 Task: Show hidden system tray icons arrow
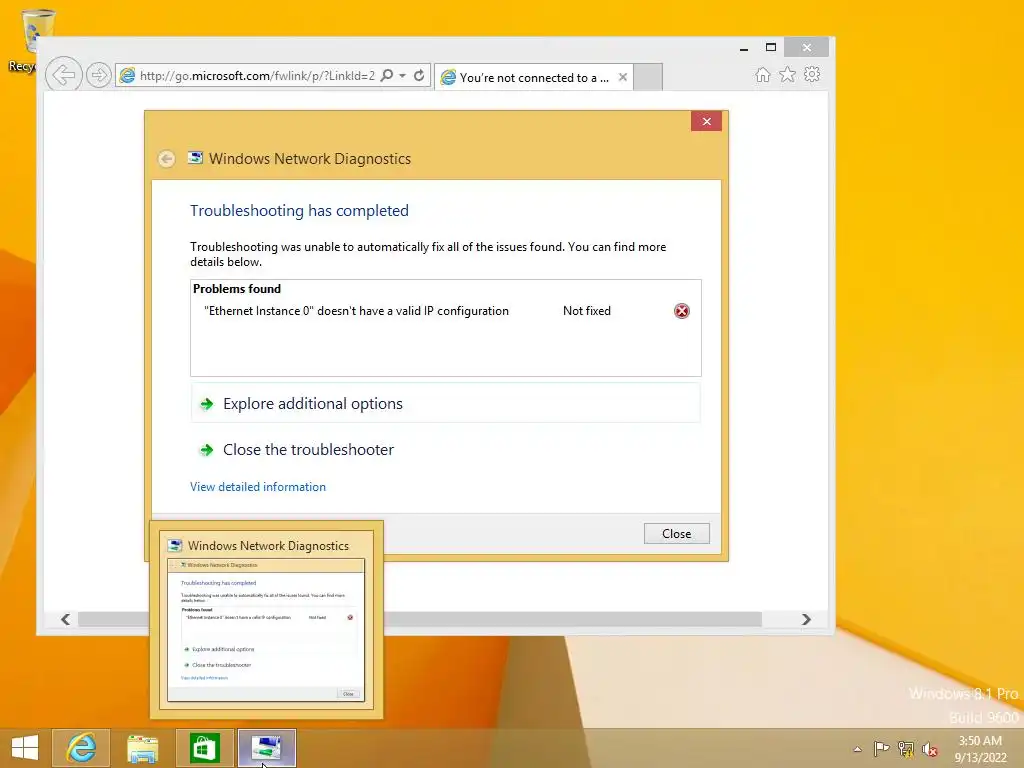click(x=857, y=749)
